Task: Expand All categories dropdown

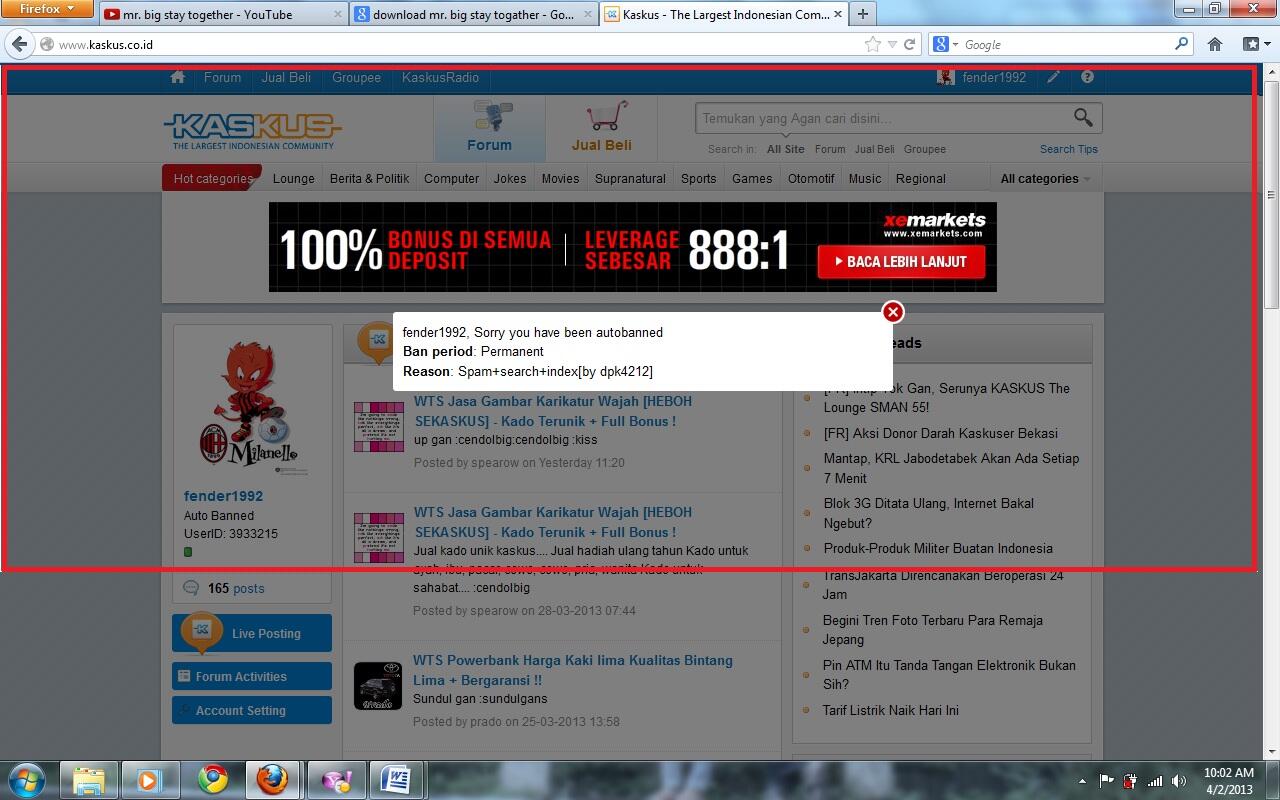Action: (x=1045, y=178)
